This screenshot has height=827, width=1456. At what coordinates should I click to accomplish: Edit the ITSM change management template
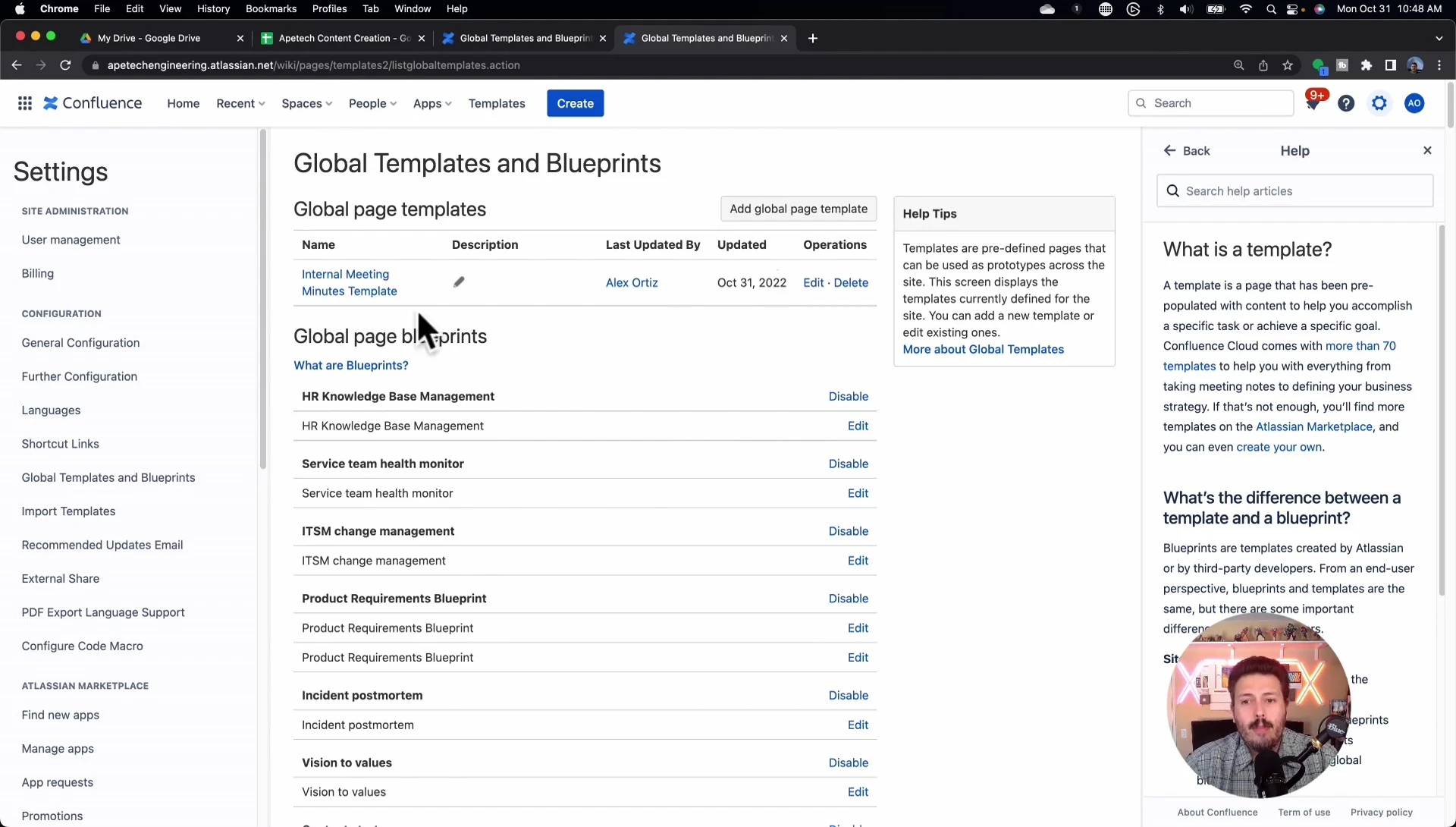pyautogui.click(x=858, y=561)
